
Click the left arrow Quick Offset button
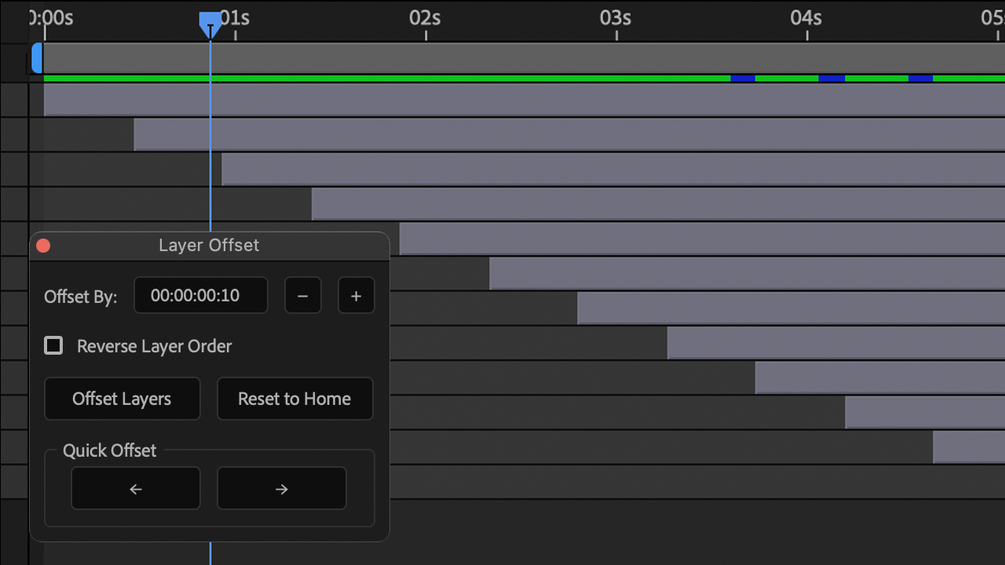coord(136,489)
